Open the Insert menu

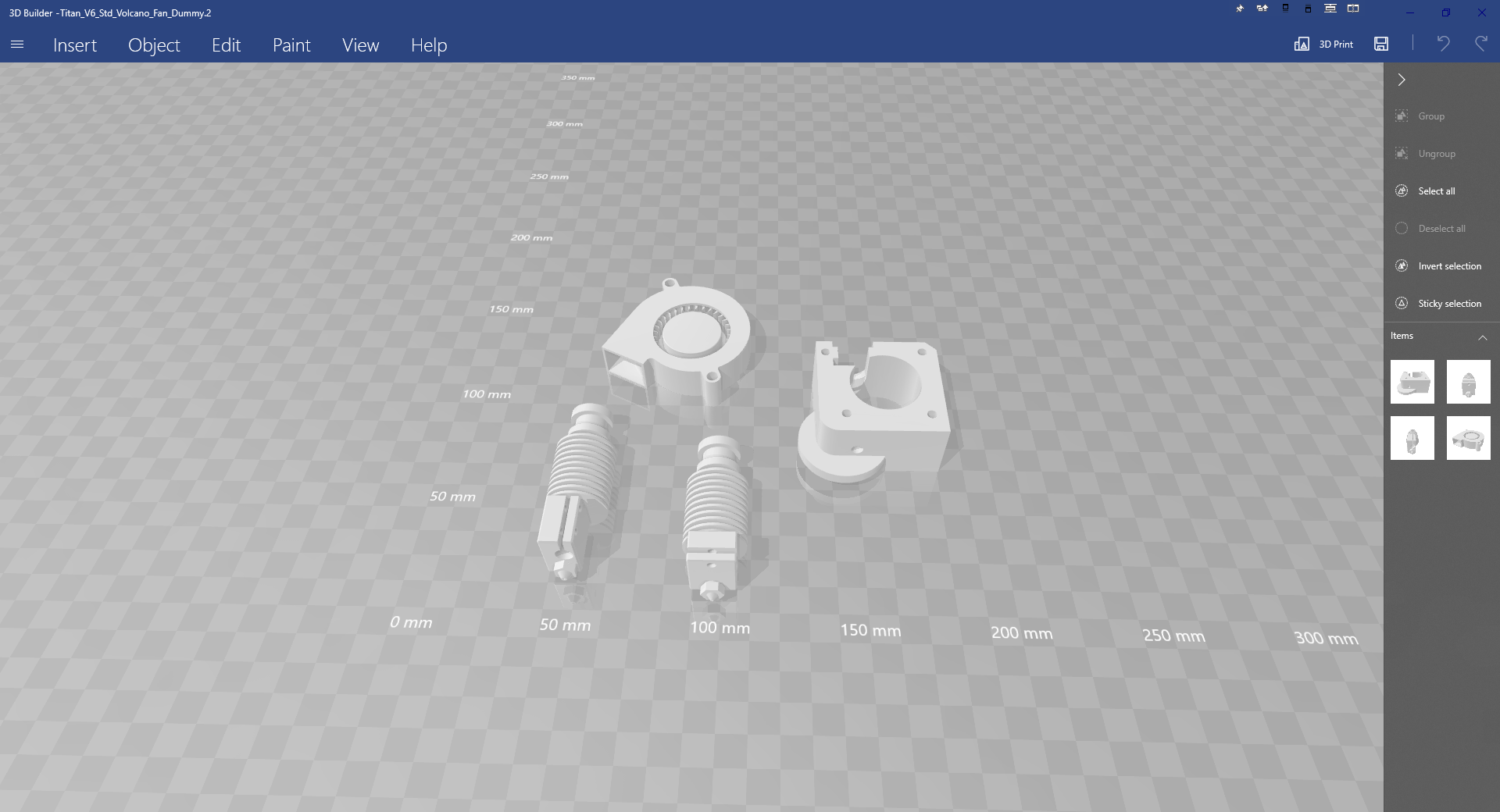pos(75,45)
